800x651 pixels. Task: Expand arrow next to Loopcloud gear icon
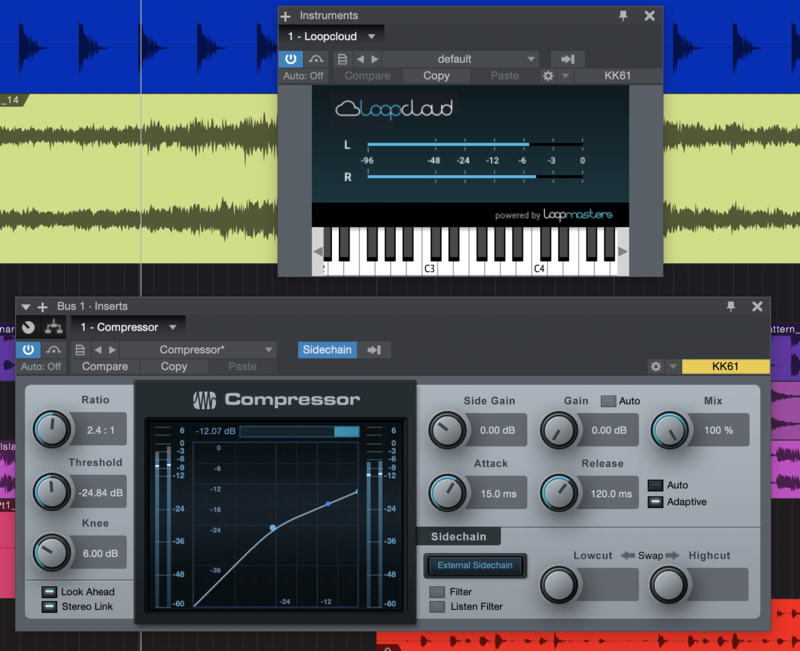(x=565, y=76)
